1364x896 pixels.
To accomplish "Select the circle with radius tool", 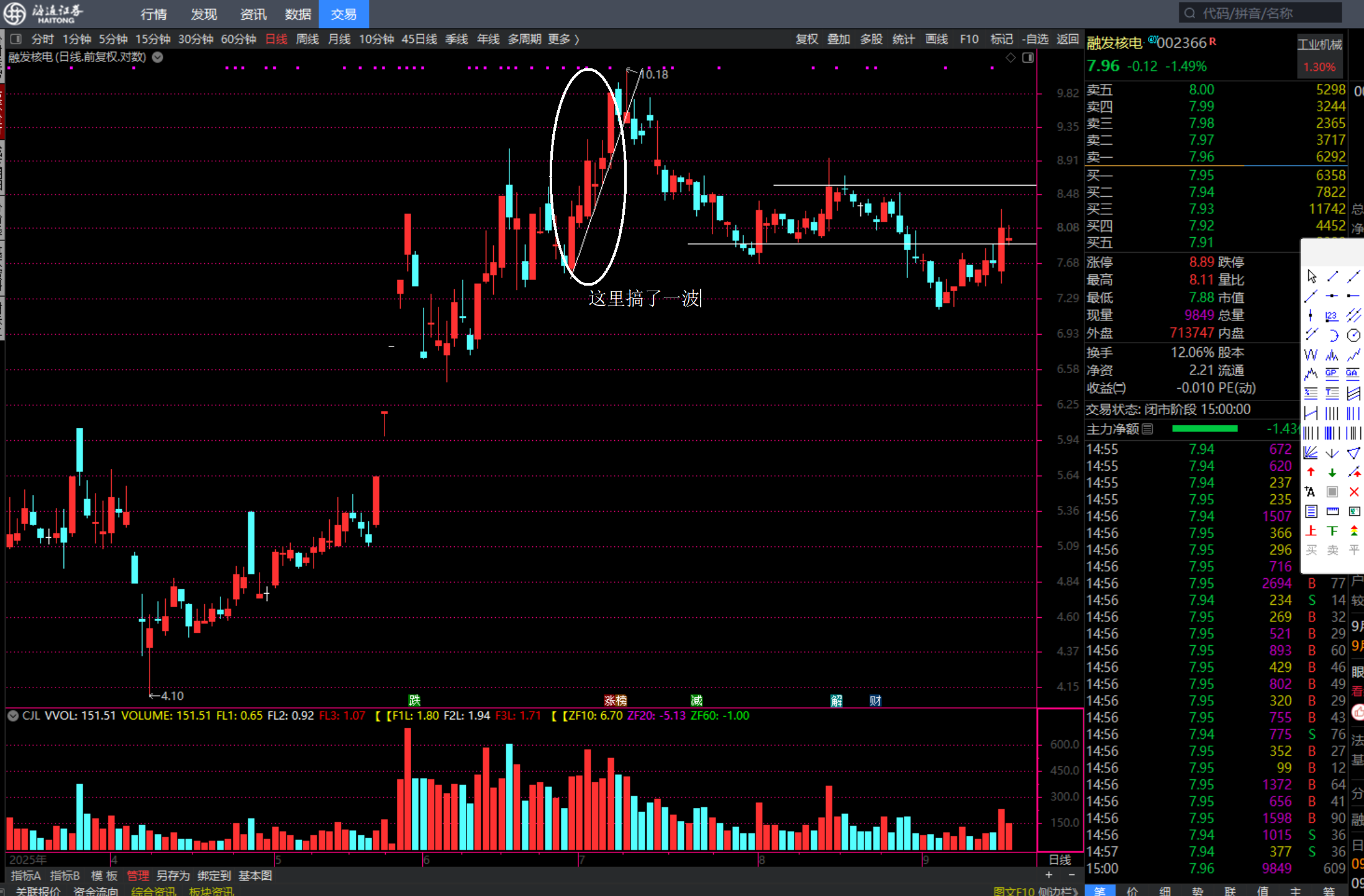I will coord(1353,335).
